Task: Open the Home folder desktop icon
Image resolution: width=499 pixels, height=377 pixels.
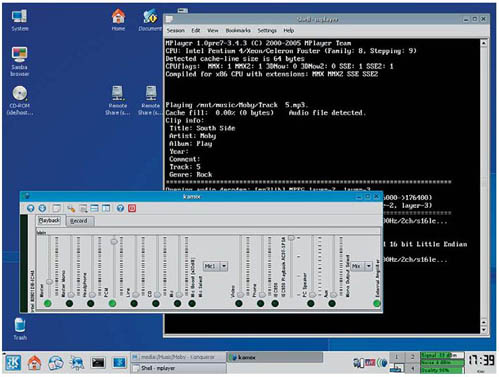Action: click(x=118, y=20)
